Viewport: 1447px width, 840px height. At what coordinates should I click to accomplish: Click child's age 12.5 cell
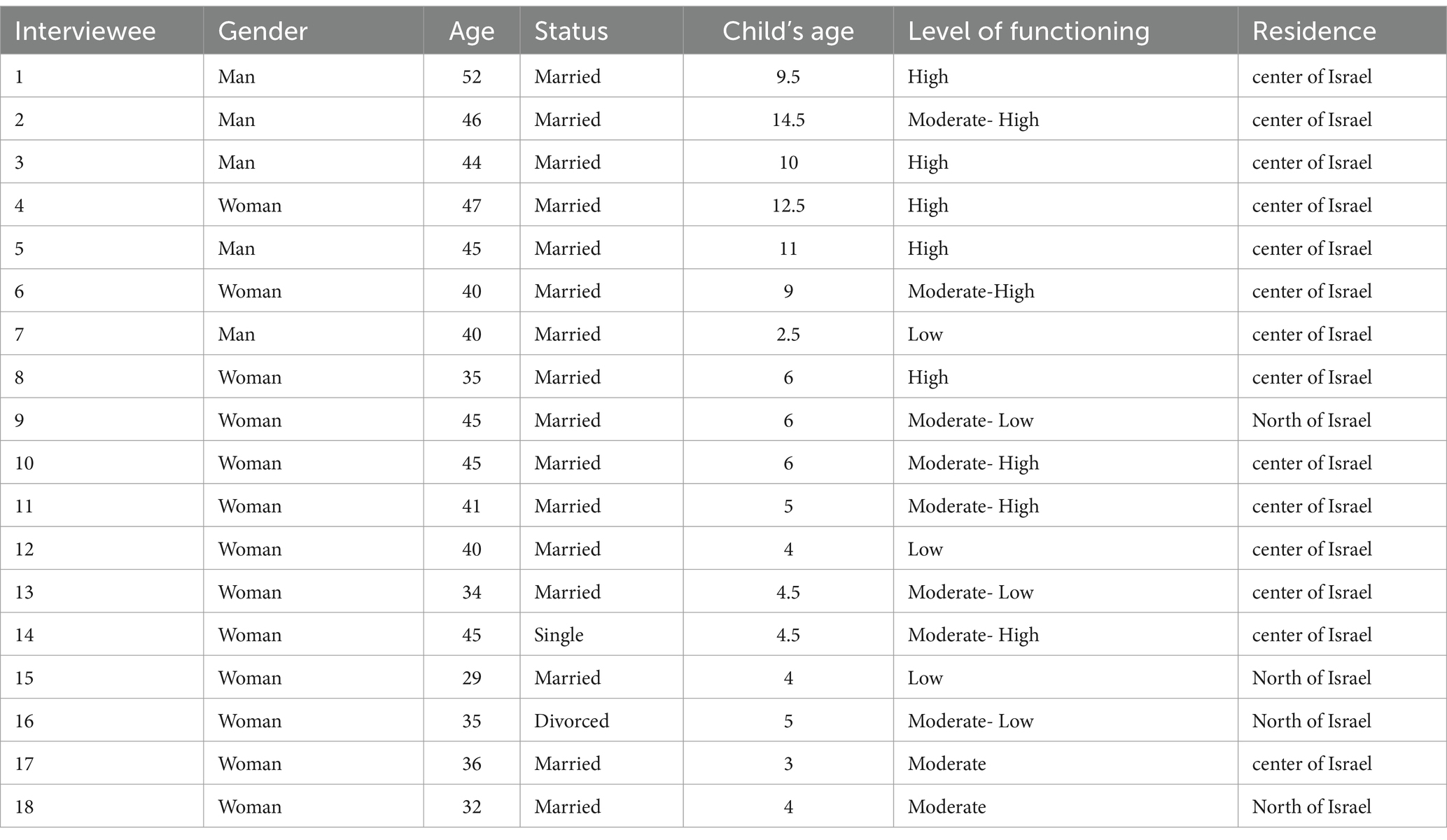point(788,205)
